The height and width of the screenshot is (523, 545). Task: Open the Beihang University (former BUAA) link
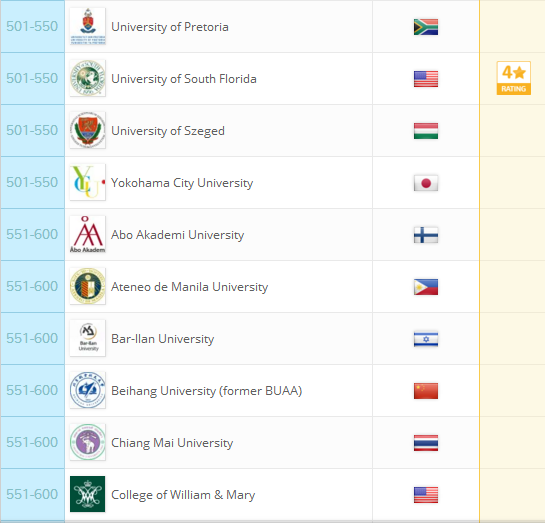click(x=206, y=391)
